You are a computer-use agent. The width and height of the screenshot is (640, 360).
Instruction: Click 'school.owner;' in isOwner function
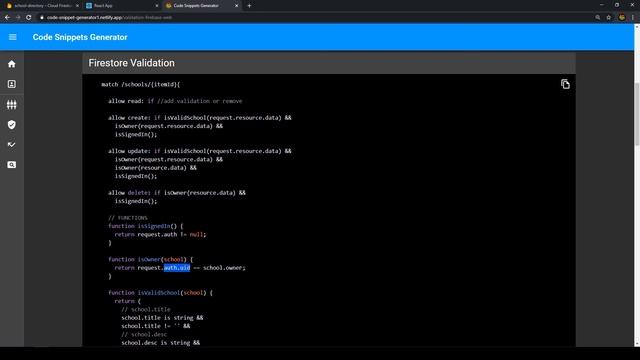[224, 268]
